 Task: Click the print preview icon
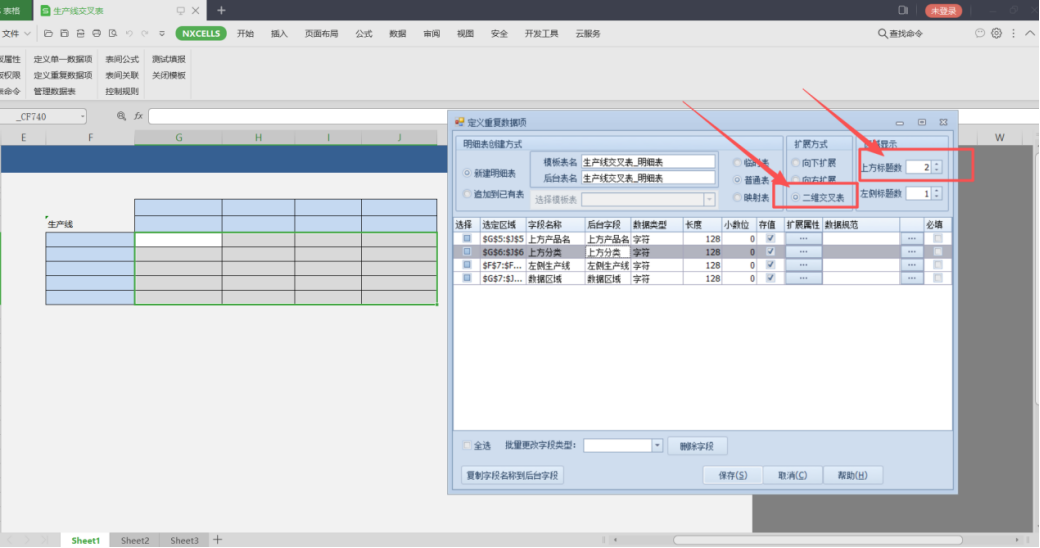coord(112,33)
